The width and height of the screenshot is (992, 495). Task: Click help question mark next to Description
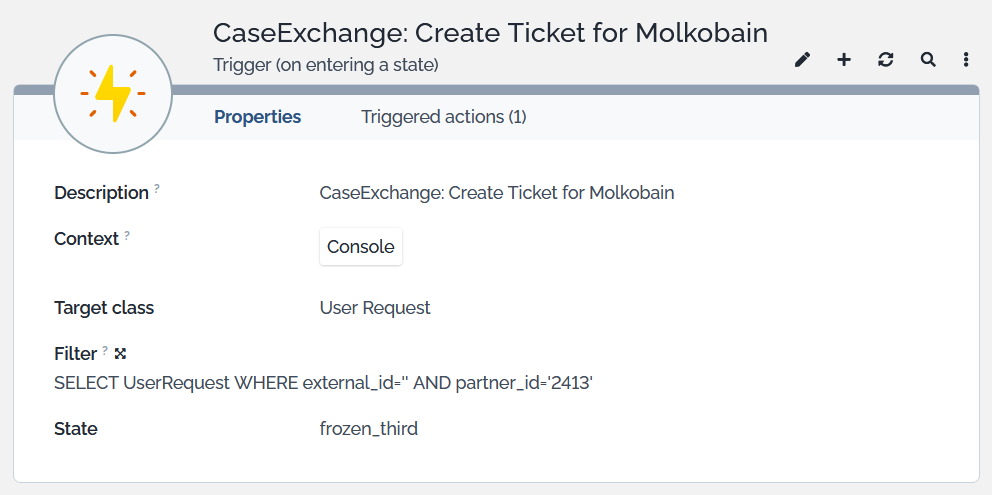pos(157,189)
